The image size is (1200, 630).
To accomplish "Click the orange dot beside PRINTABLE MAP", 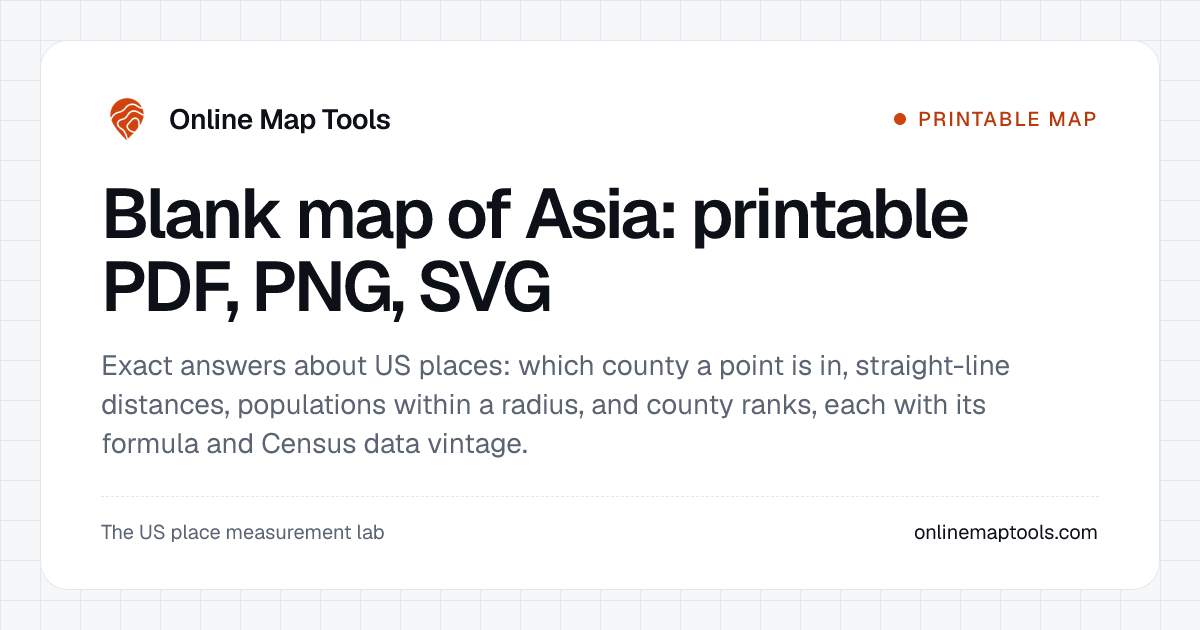I will (x=899, y=119).
